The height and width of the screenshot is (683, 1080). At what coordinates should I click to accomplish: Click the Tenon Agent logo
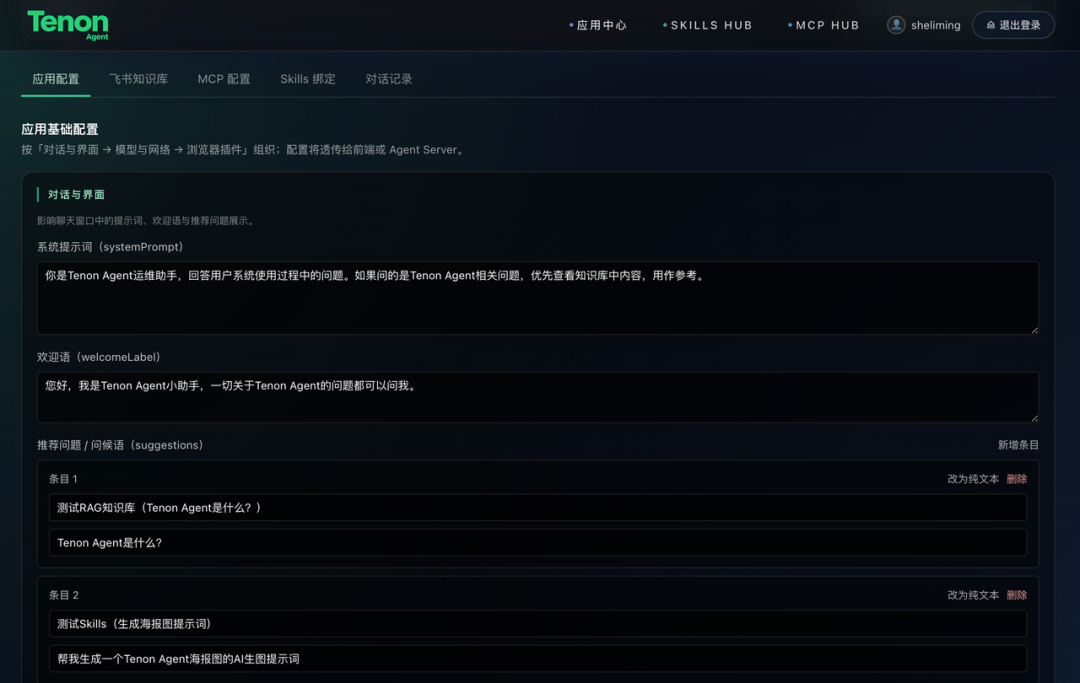pos(68,25)
